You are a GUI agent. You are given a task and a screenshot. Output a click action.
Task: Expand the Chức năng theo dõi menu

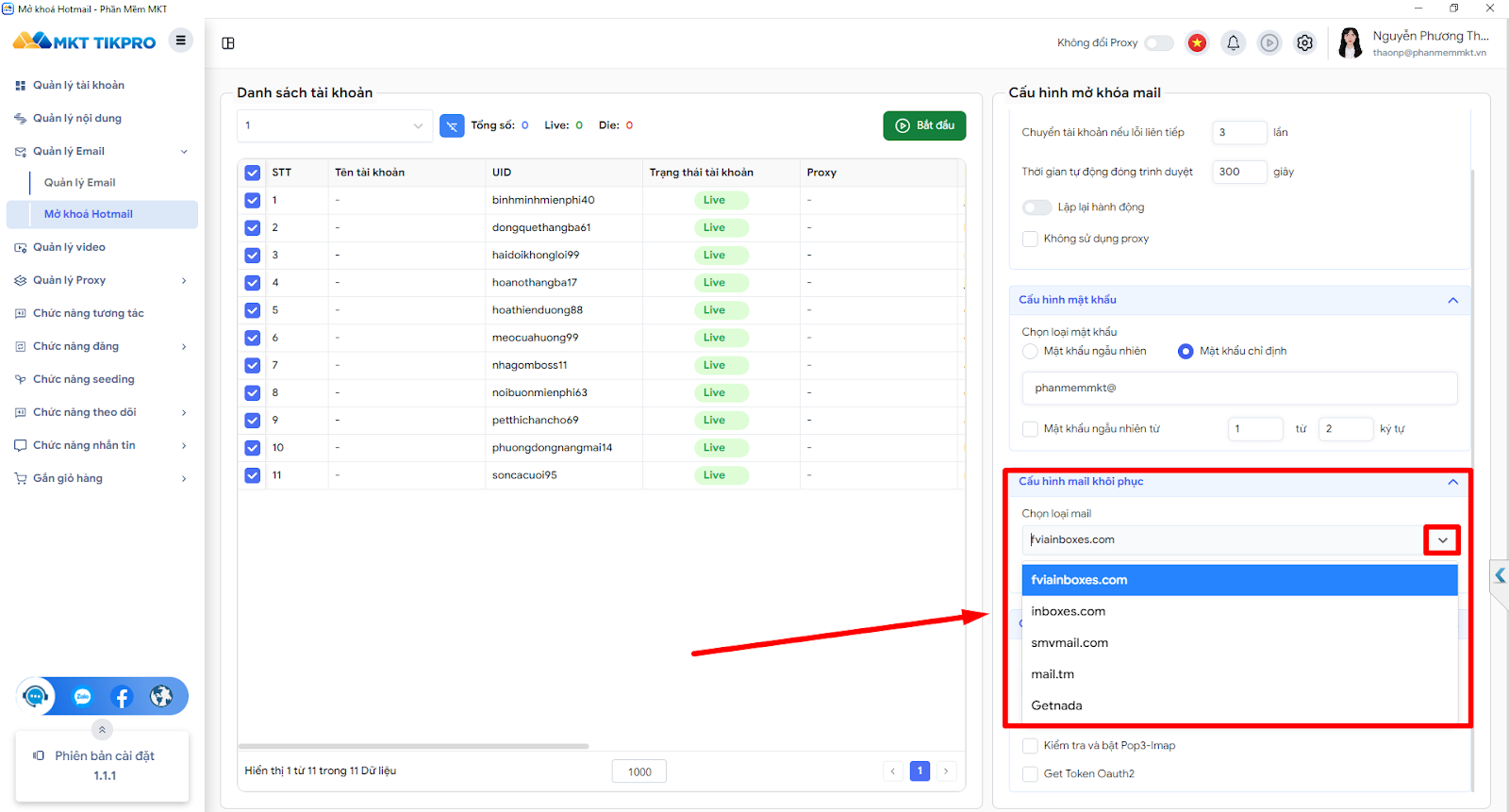[x=184, y=413]
